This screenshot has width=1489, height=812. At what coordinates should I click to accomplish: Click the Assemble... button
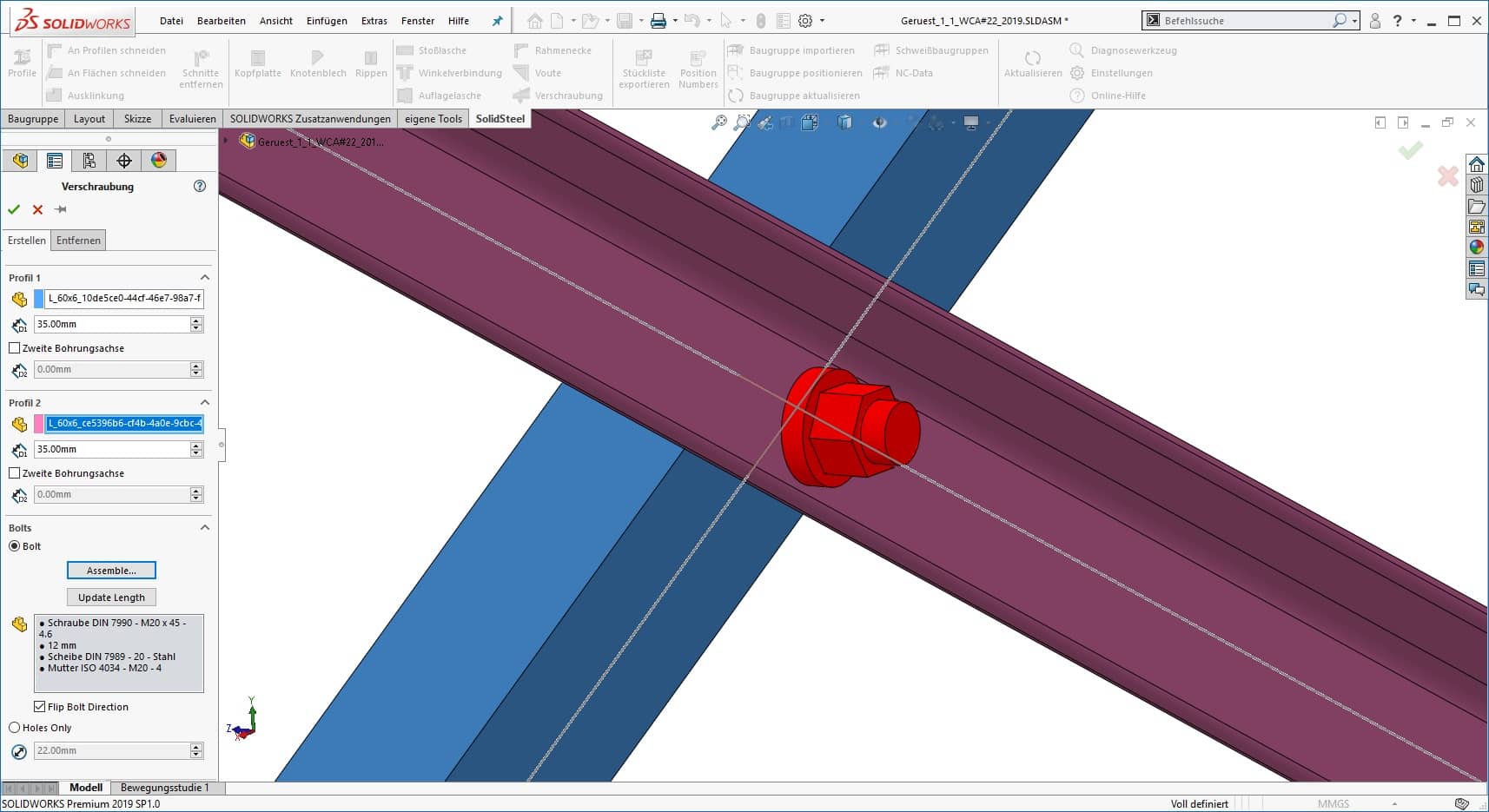point(111,571)
